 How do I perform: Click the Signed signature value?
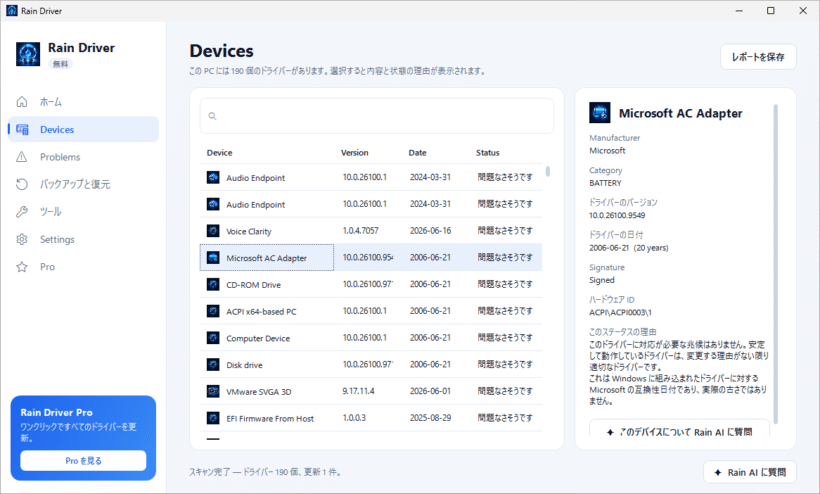click(x=602, y=280)
